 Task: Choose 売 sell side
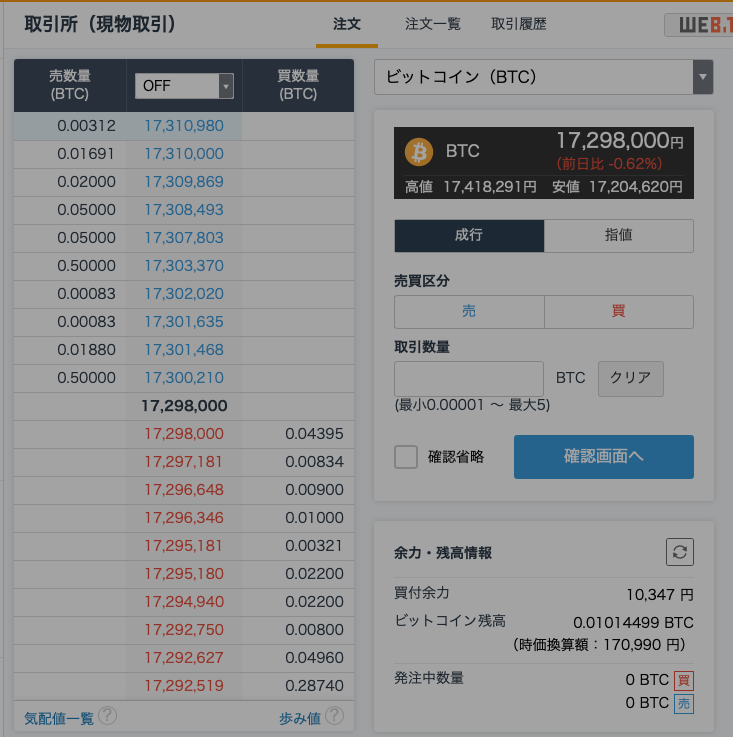[469, 312]
